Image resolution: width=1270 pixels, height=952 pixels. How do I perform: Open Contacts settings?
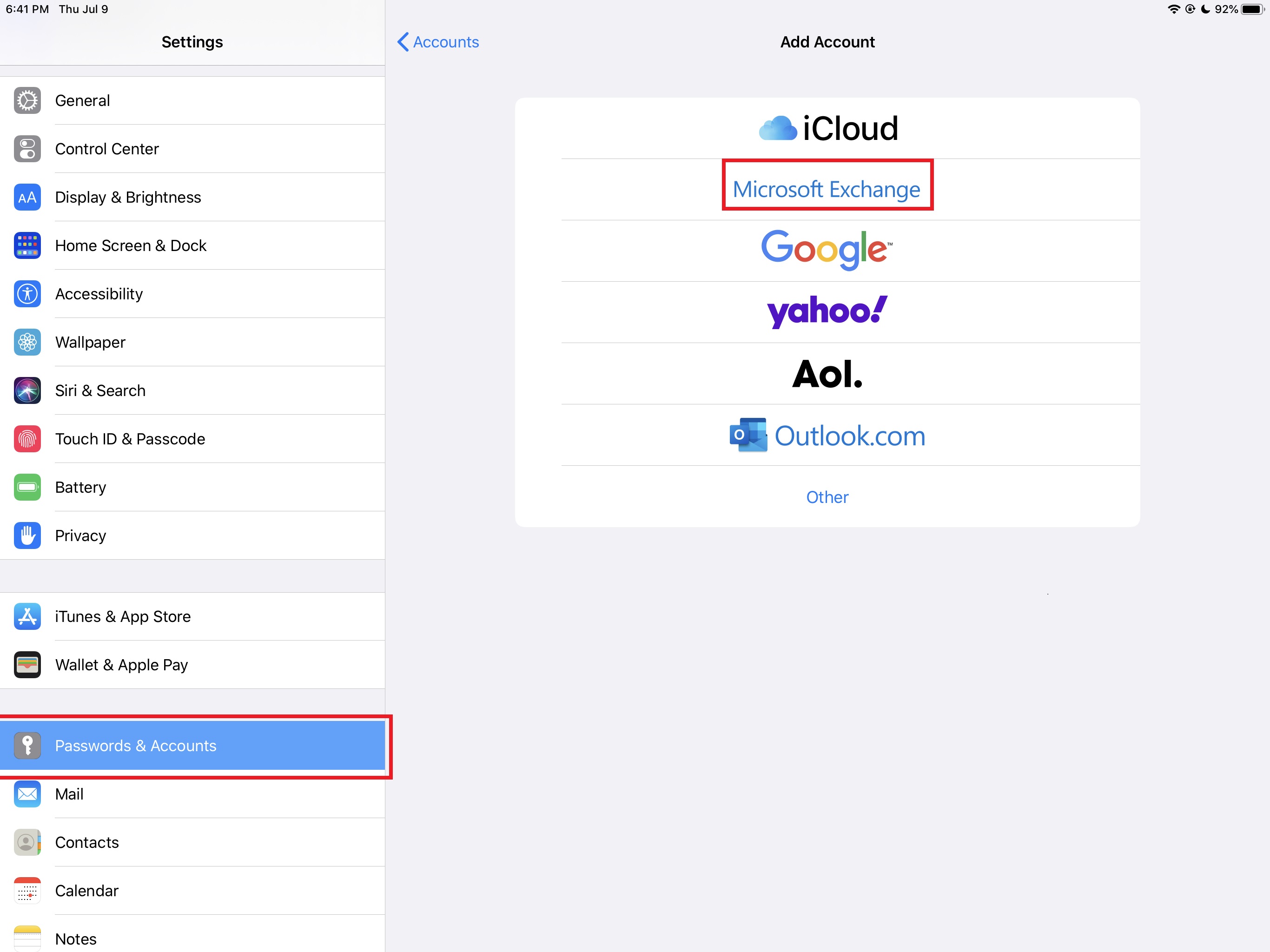coord(192,842)
